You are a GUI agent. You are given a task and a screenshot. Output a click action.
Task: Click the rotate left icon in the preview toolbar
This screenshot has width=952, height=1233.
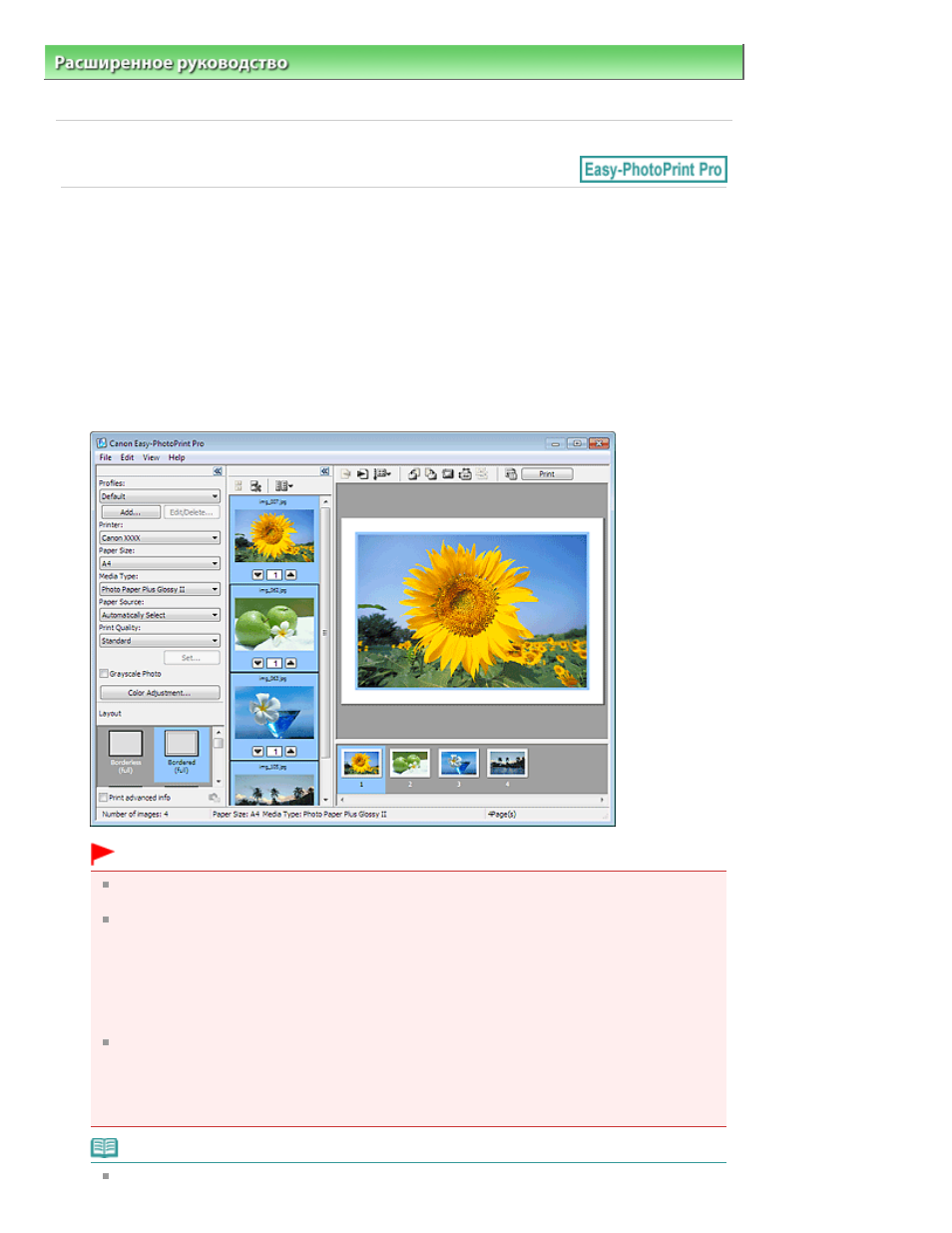(413, 474)
